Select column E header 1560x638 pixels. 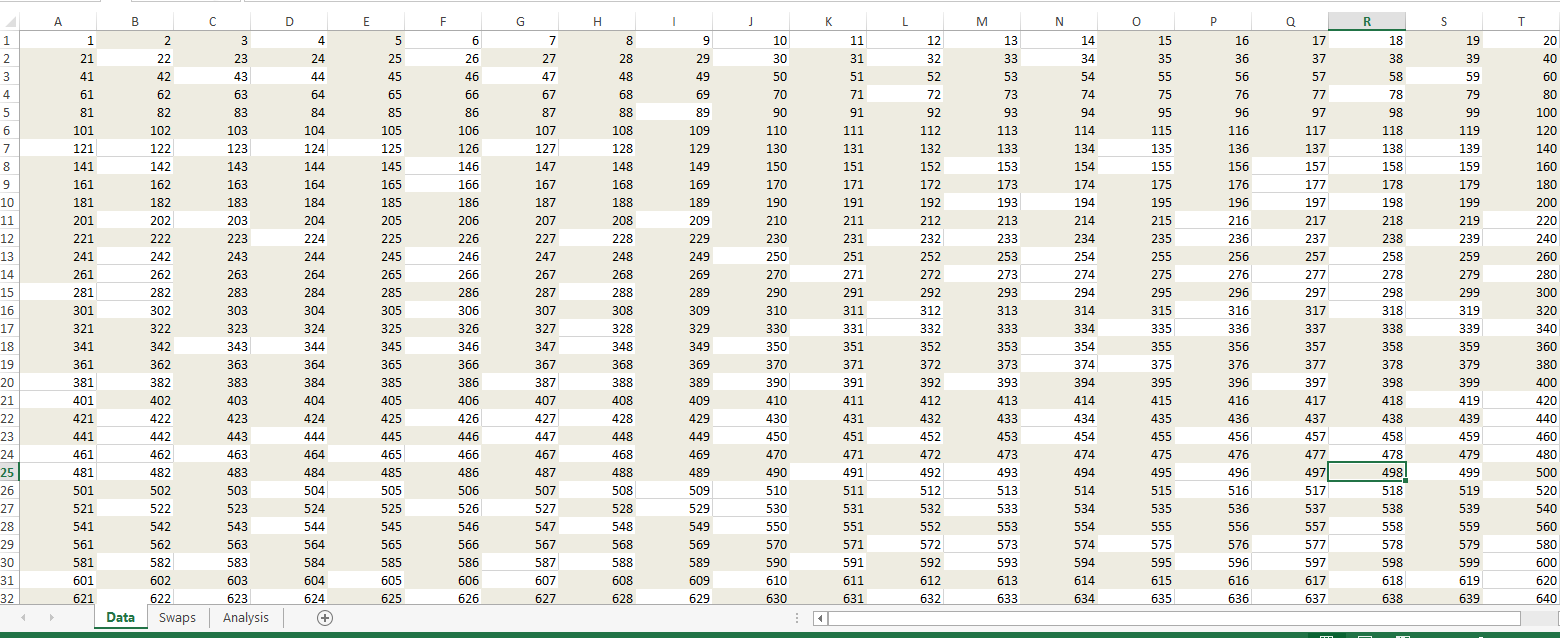pyautogui.click(x=366, y=21)
